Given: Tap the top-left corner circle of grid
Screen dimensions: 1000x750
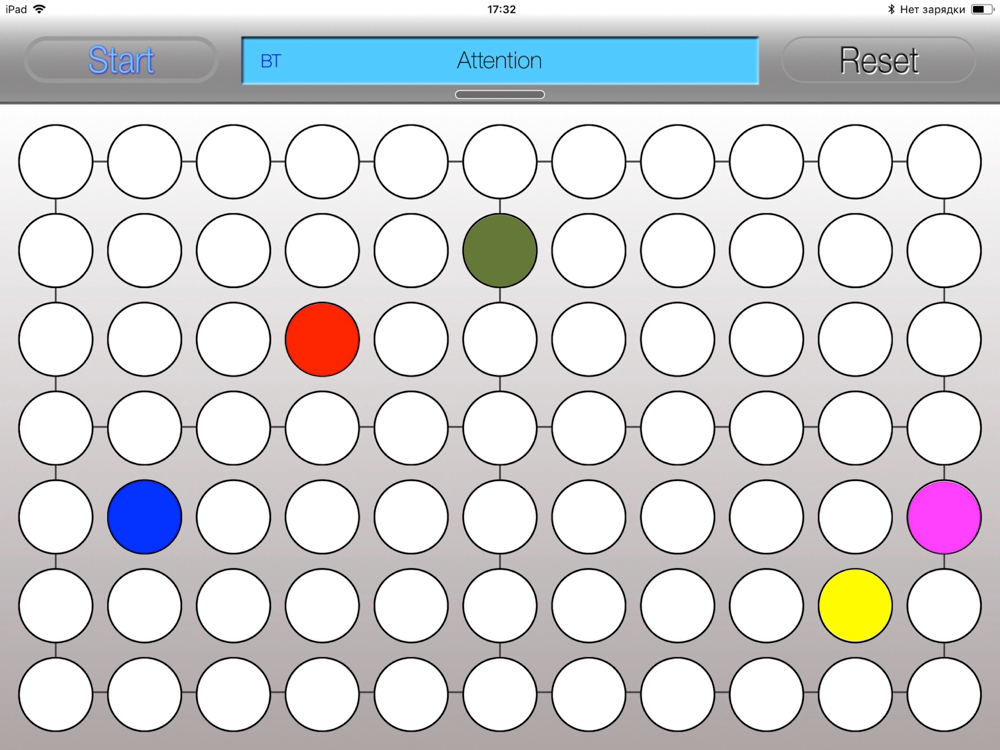Looking at the screenshot, I should [55, 162].
